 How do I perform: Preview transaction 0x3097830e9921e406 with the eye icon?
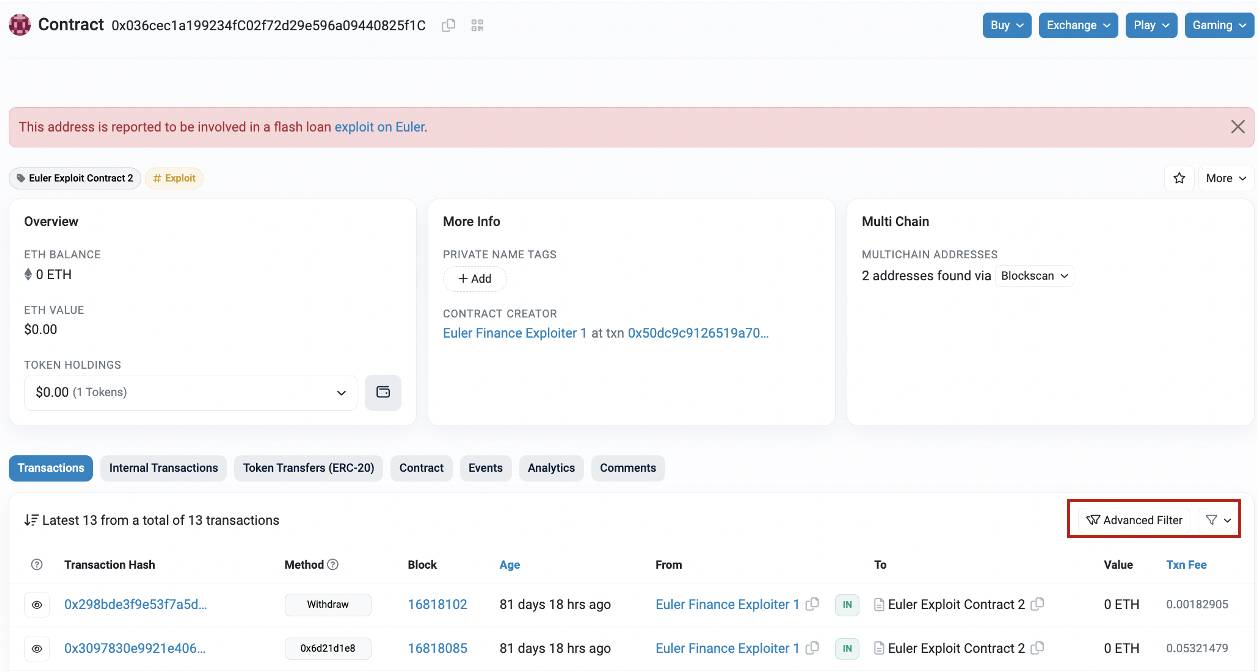click(37, 649)
